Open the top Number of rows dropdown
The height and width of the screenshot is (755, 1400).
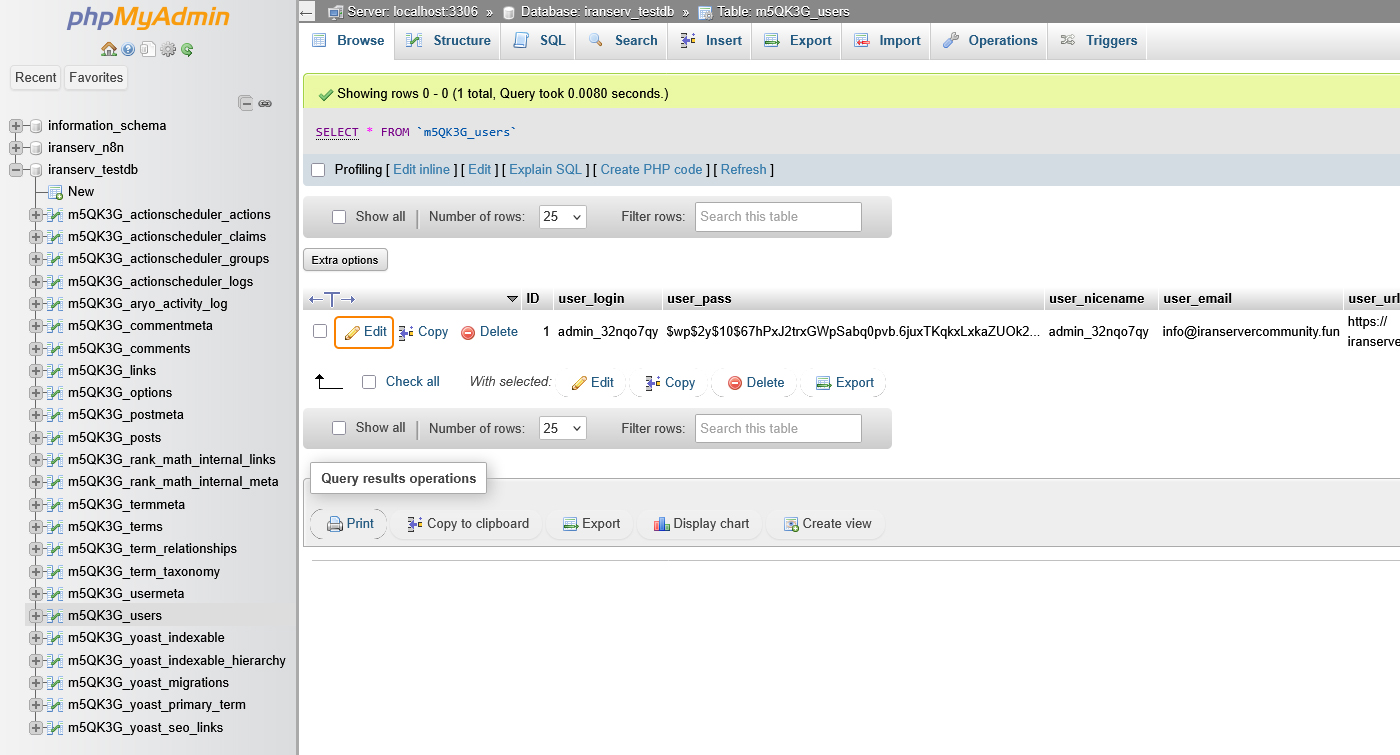(x=562, y=217)
